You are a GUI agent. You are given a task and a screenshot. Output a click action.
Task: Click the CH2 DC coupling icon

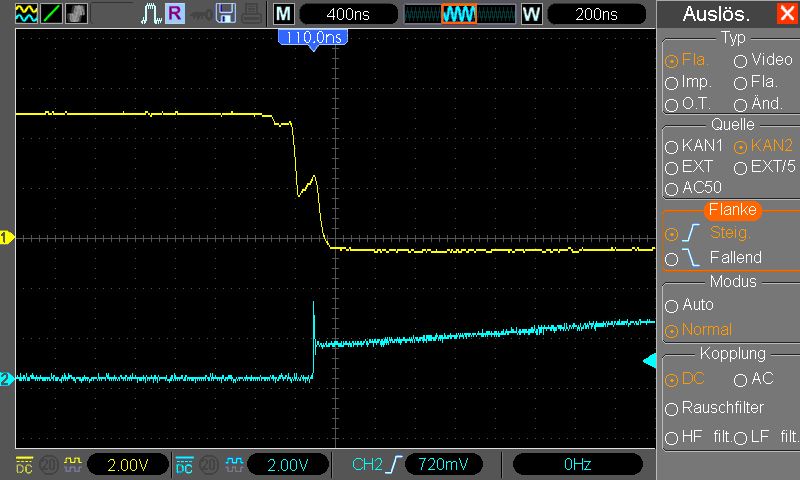pyautogui.click(x=184, y=465)
